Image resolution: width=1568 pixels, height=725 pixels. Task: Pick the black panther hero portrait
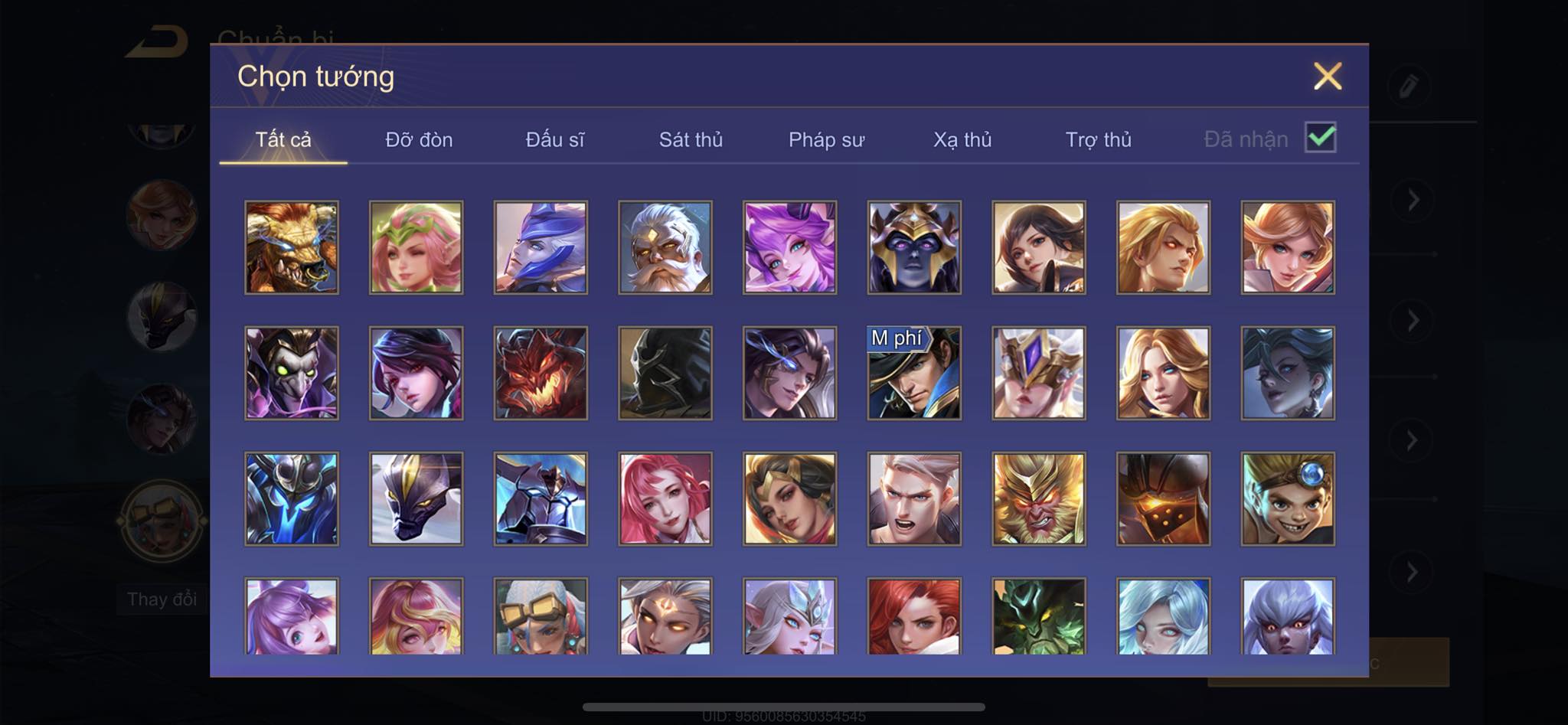tap(416, 498)
